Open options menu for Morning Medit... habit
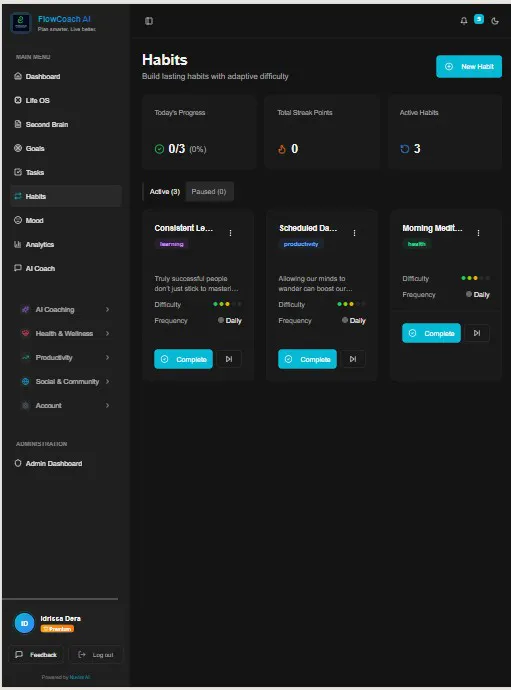The width and height of the screenshot is (511, 690). [478, 233]
